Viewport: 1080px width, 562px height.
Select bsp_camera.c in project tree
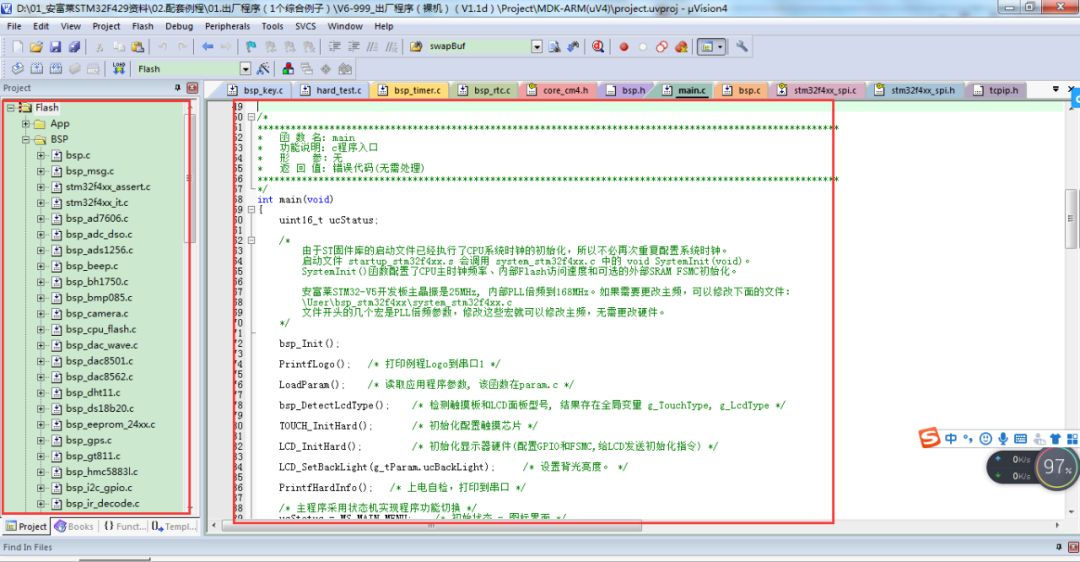pos(96,313)
